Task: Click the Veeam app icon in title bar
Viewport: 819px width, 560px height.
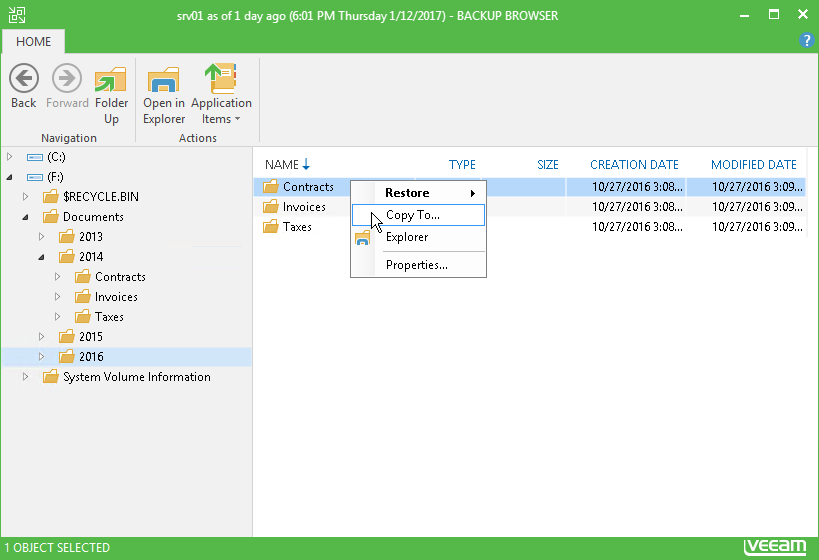Action: [x=17, y=15]
